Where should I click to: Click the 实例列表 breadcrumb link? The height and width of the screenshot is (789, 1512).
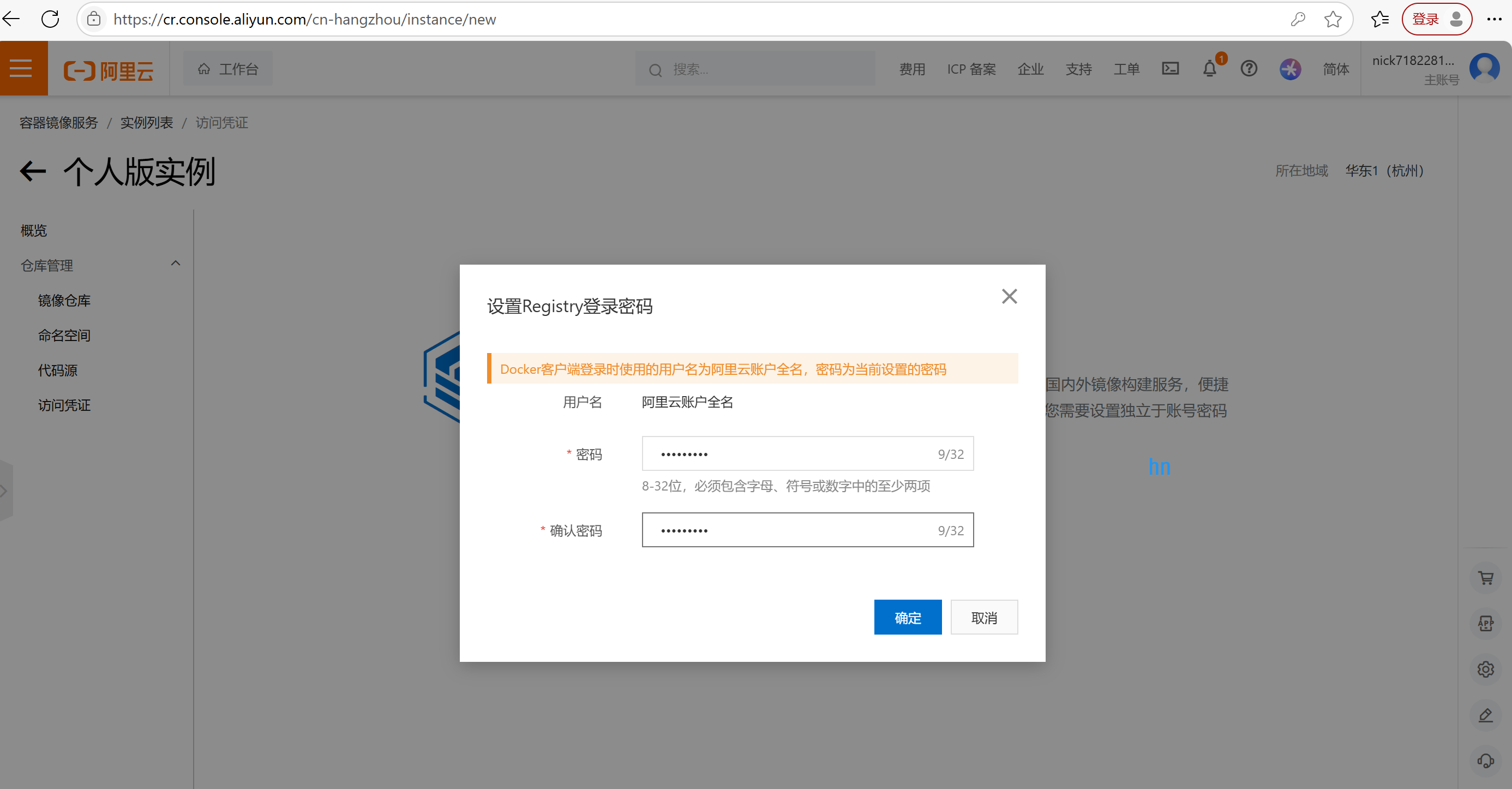click(x=146, y=123)
